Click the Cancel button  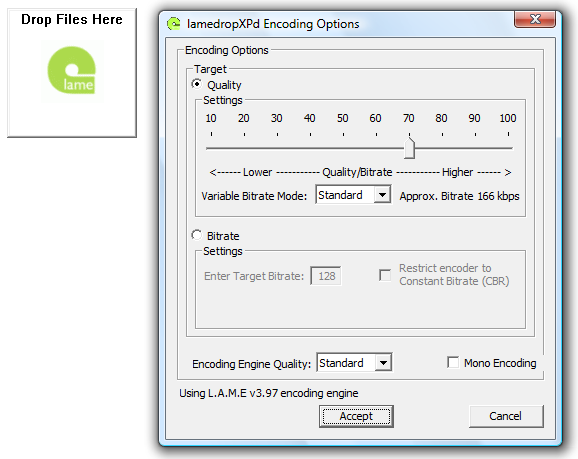click(x=506, y=417)
